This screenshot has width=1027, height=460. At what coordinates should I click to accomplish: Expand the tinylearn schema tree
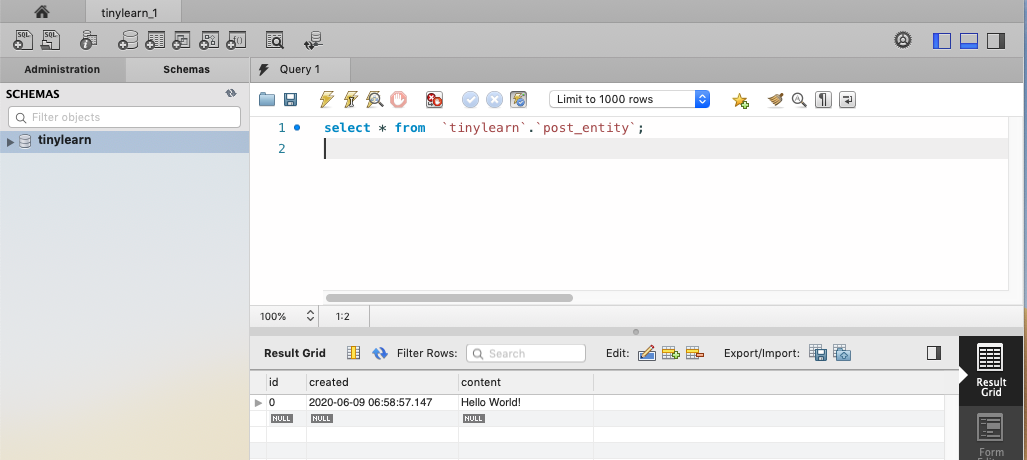coord(10,141)
